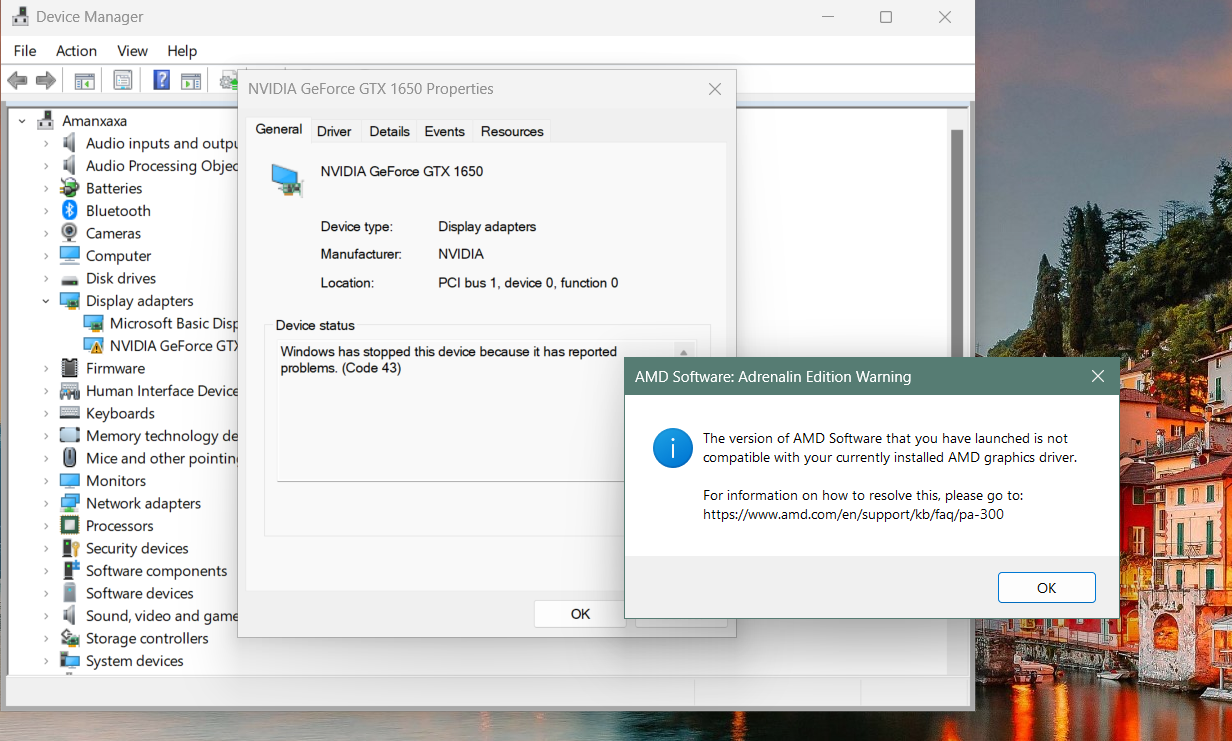Viewport: 1232px width, 741px height.
Task: Click the information icon in the AMD warning dialog
Action: pyautogui.click(x=672, y=448)
